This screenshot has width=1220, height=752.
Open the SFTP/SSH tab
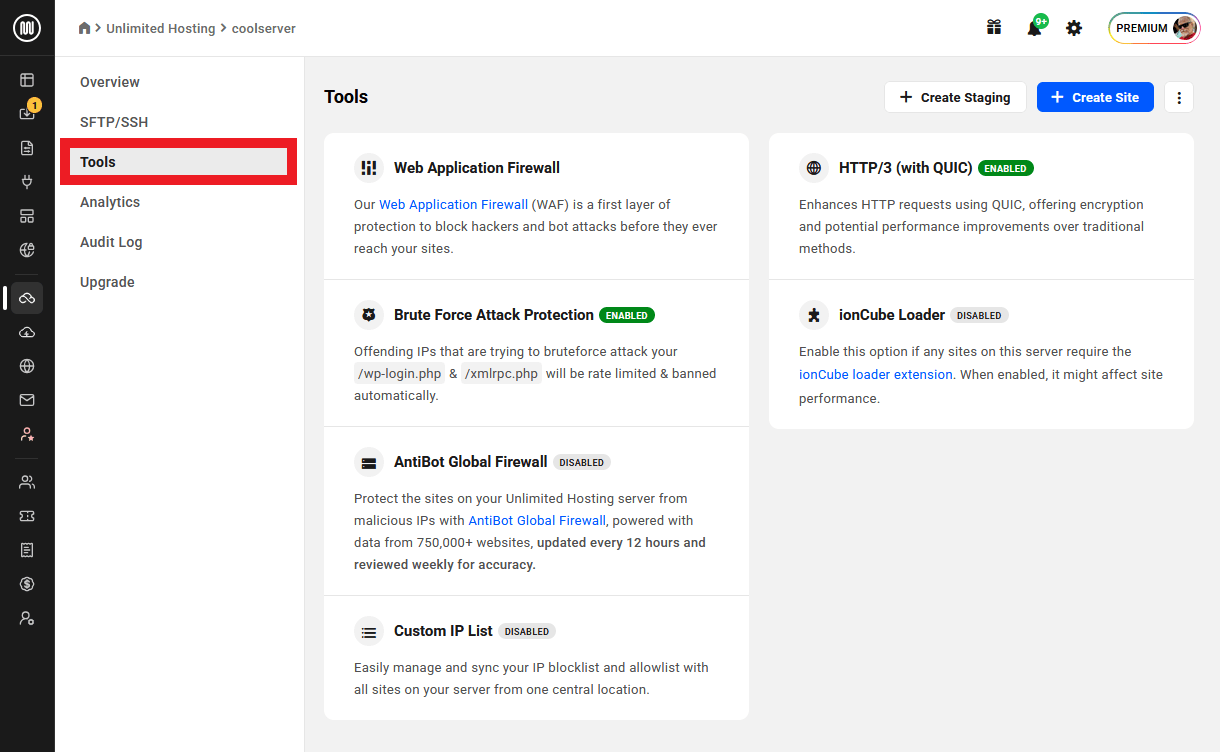(x=114, y=122)
